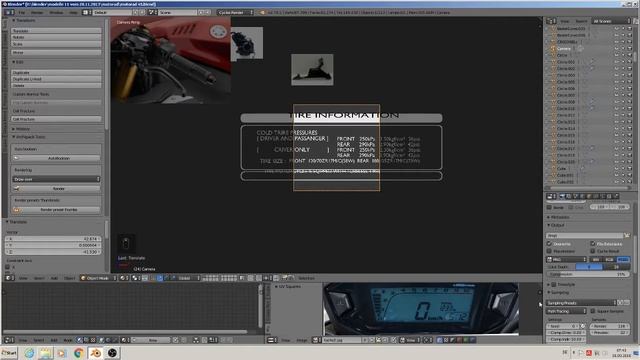
Task: Open the Help menu
Action: point(73,12)
